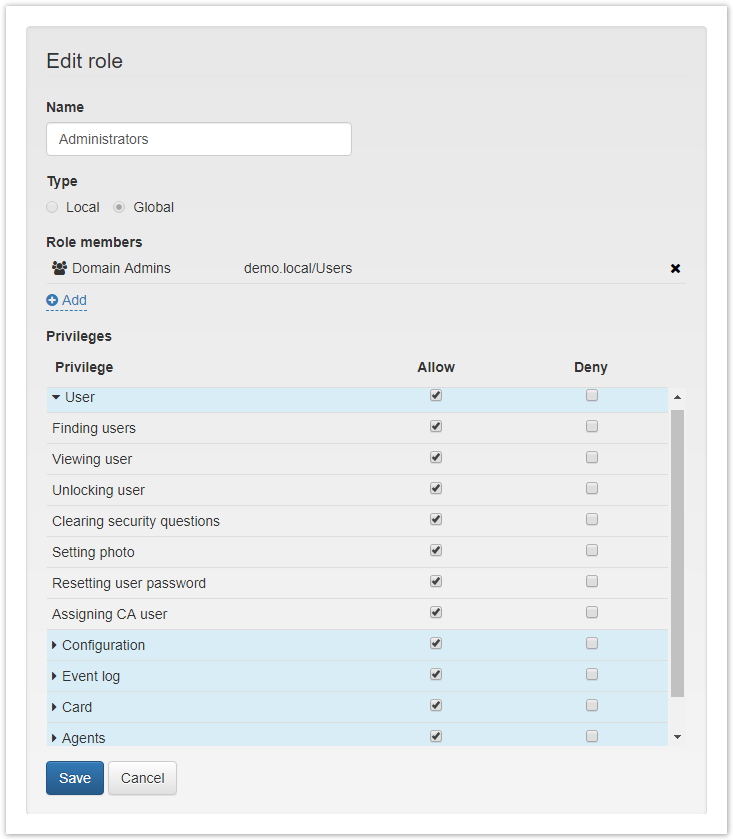The width and height of the screenshot is (733, 840).
Task: Uncheck Allow for Resetting user password
Action: pyautogui.click(x=435, y=581)
